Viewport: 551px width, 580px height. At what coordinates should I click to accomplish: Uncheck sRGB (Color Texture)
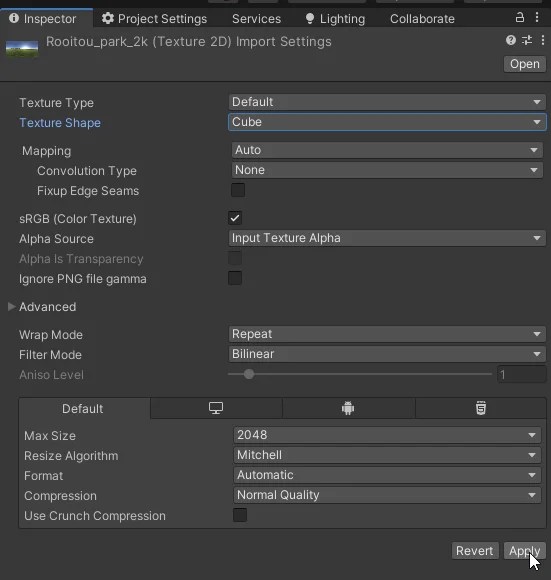(235, 218)
